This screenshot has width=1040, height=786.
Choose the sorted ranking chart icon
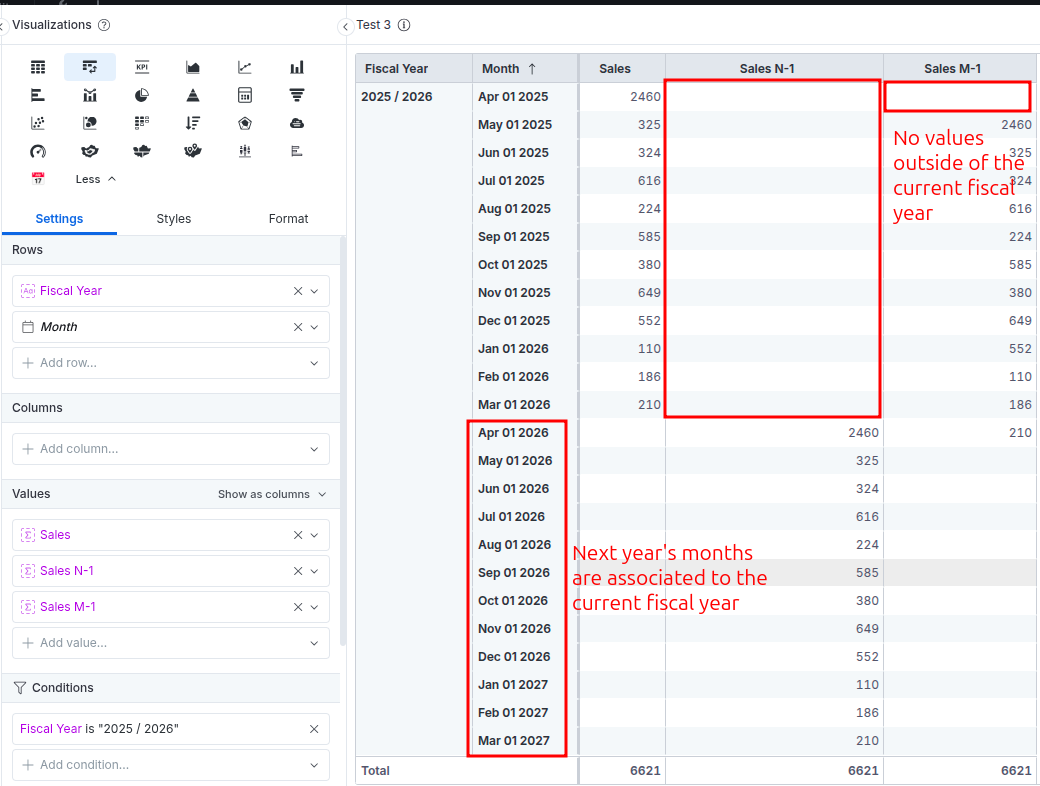193,123
